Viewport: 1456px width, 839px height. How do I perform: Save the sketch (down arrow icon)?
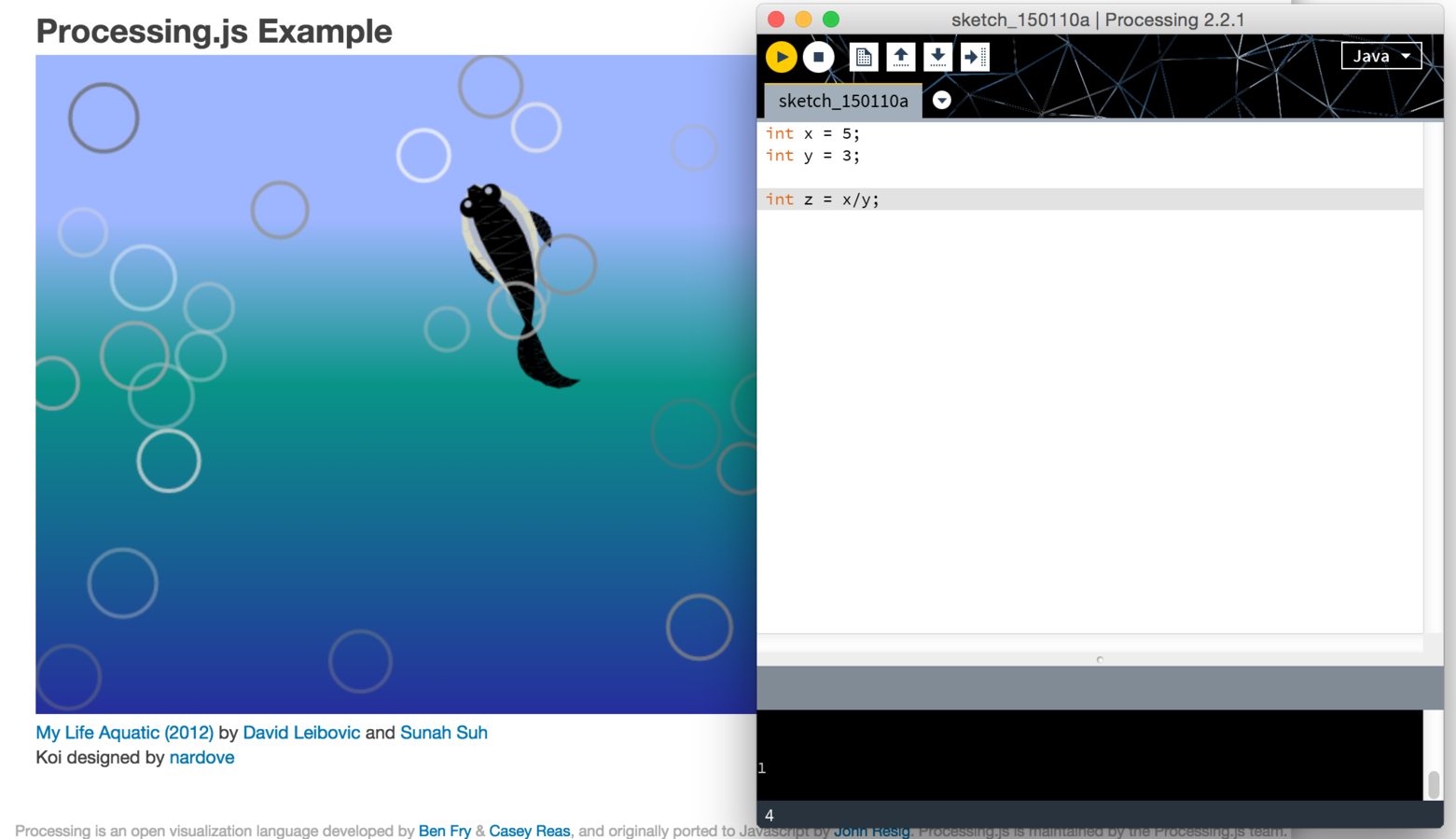click(937, 57)
